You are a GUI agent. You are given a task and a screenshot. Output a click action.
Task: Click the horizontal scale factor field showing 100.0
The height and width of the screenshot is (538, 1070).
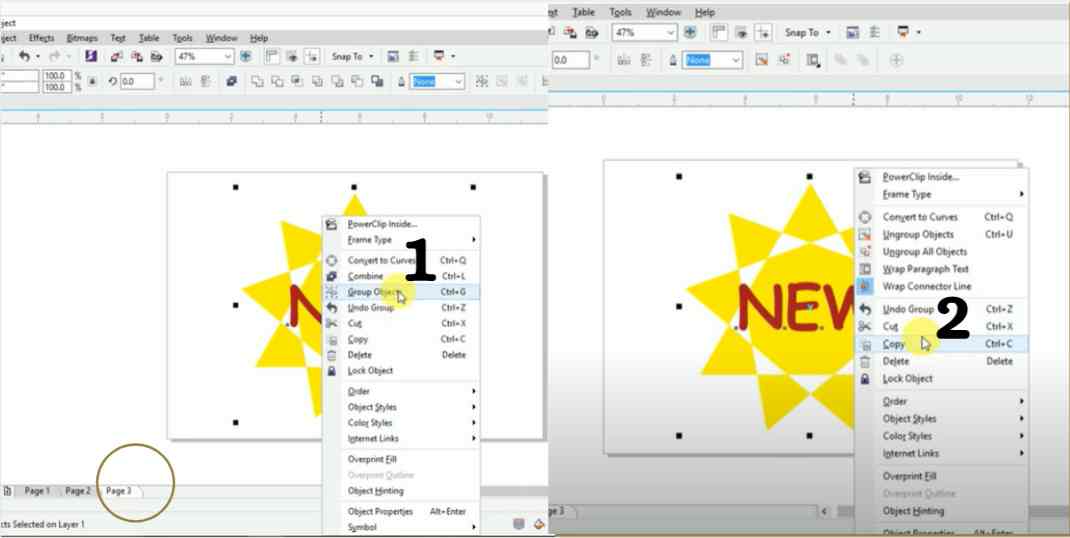54,76
